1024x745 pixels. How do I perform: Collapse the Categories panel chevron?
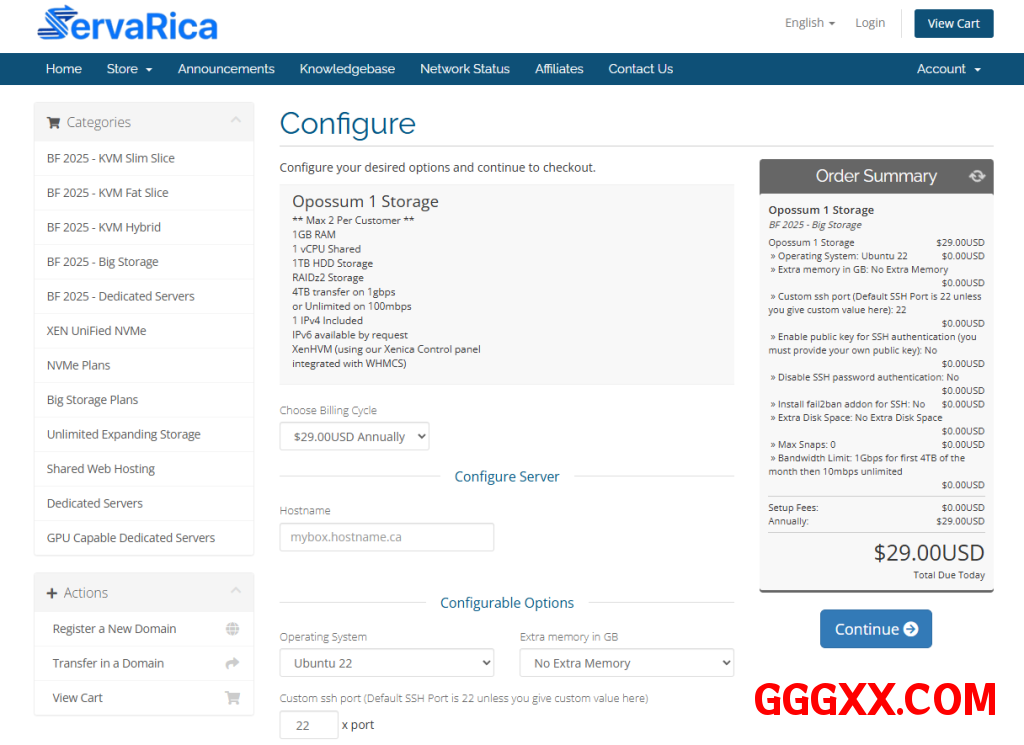point(236,121)
